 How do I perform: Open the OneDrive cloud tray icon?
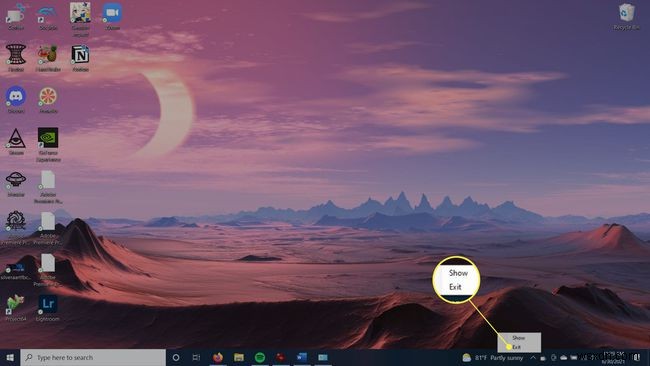[x=564, y=357]
